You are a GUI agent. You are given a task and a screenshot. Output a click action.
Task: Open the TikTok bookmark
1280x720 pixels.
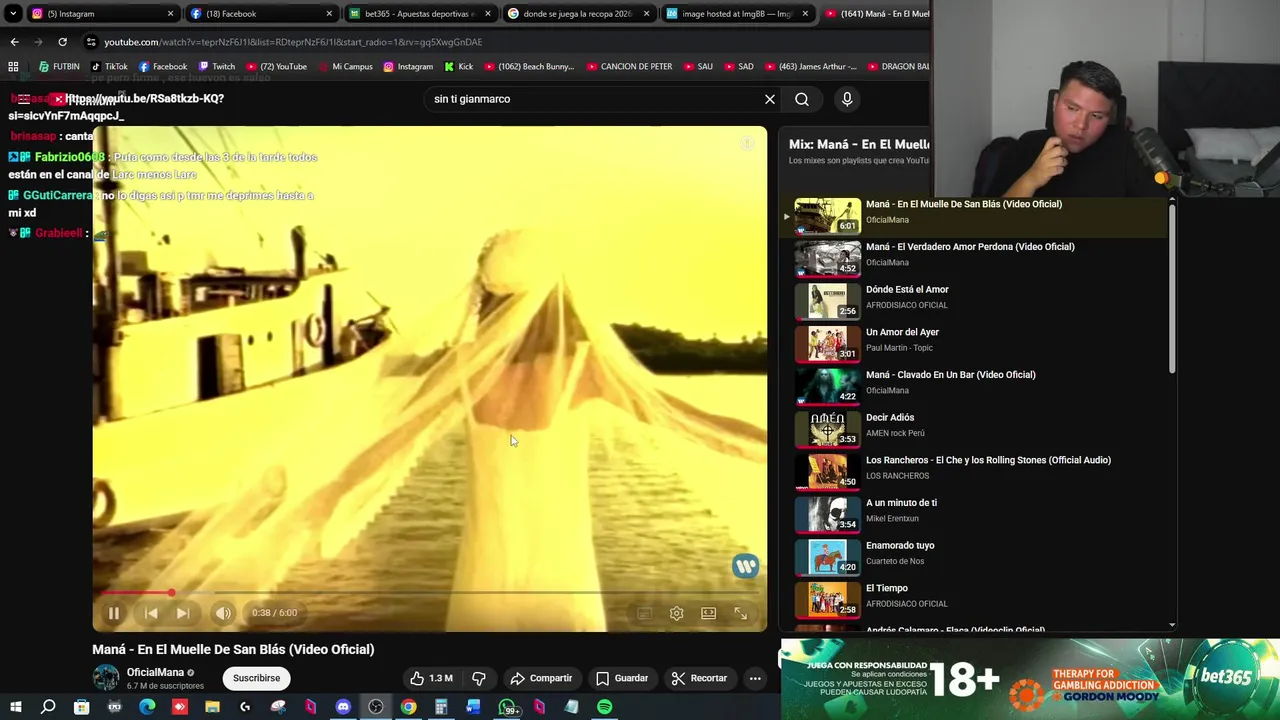pos(108,67)
